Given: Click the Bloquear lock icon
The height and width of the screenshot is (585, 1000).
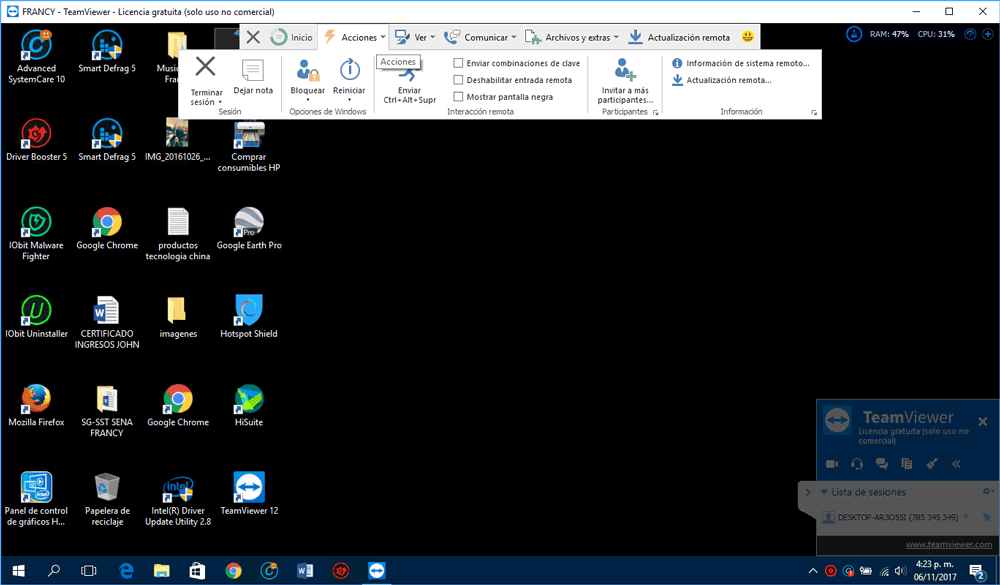Looking at the screenshot, I should click(x=307, y=70).
